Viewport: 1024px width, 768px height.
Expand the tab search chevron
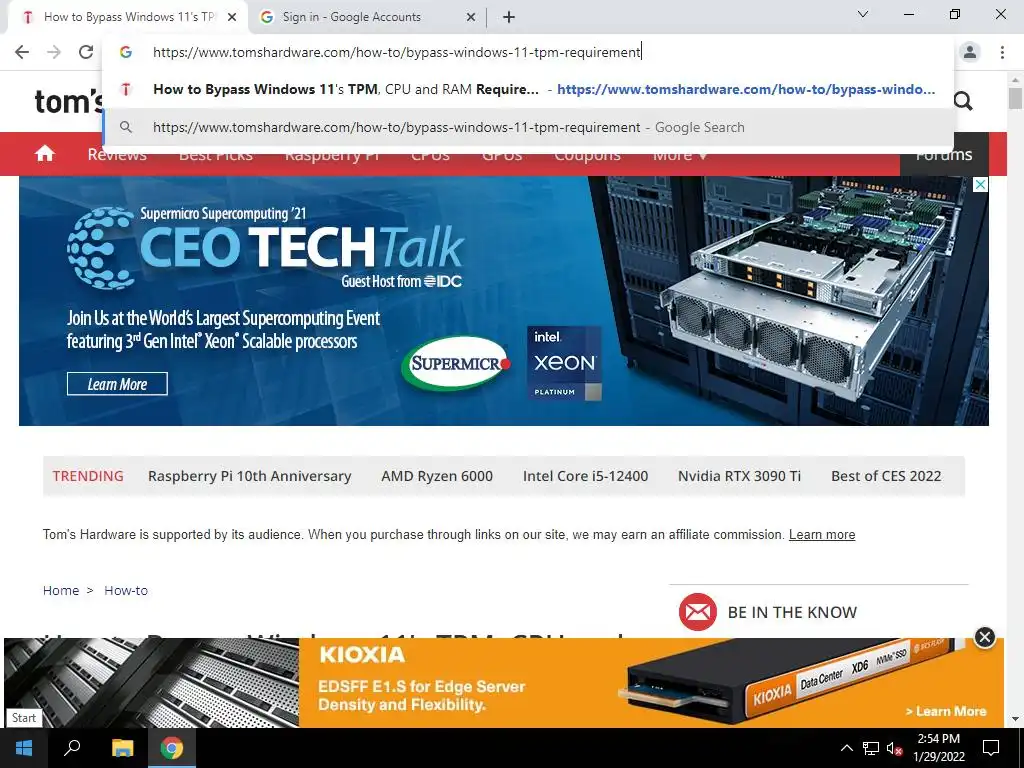(x=863, y=14)
